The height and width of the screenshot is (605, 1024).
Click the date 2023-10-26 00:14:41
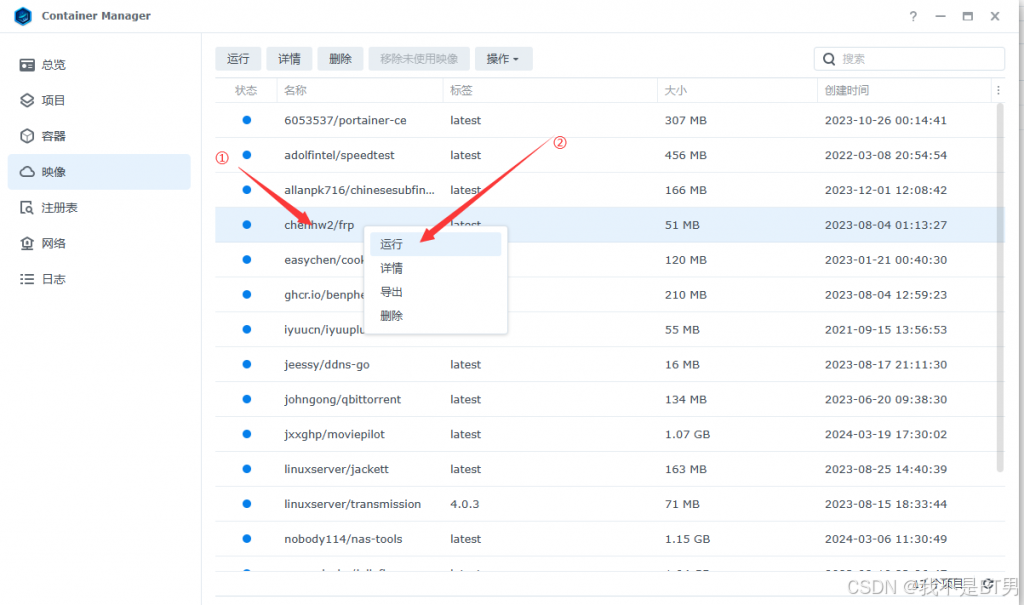[x=886, y=120]
